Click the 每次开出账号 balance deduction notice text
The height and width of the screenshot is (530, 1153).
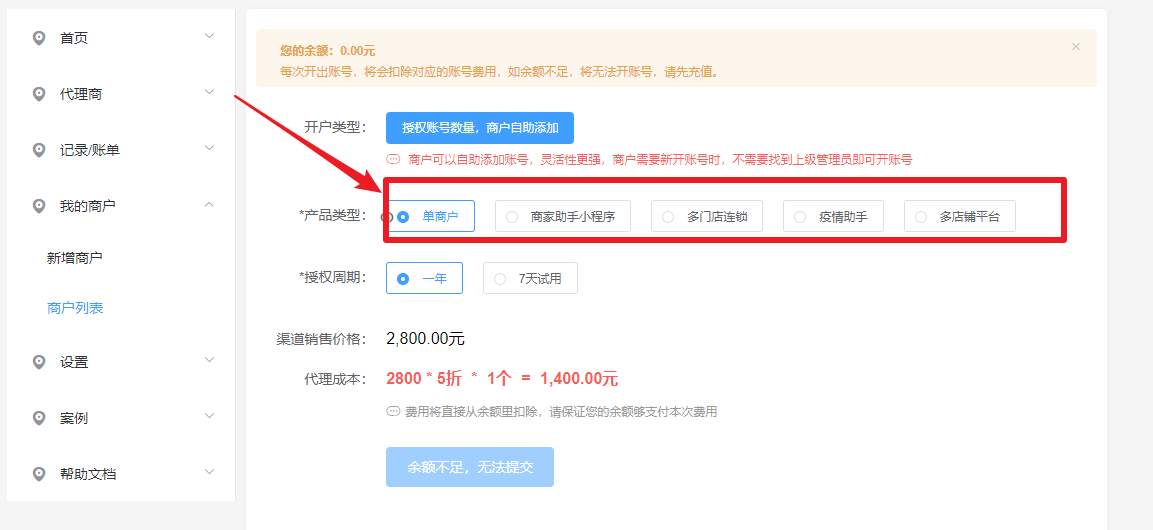click(x=499, y=72)
